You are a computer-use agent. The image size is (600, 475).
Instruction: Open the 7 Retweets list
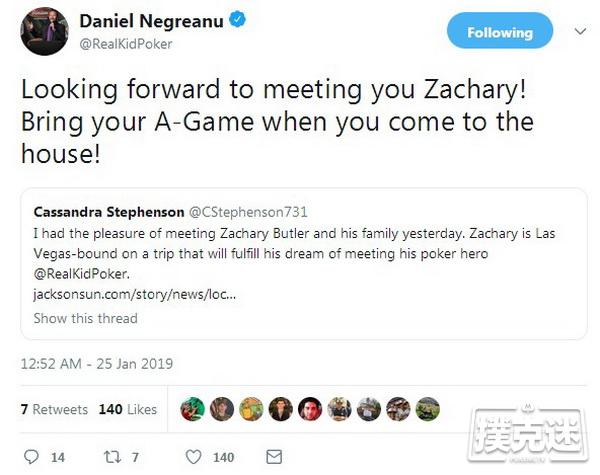pyautogui.click(x=54, y=409)
